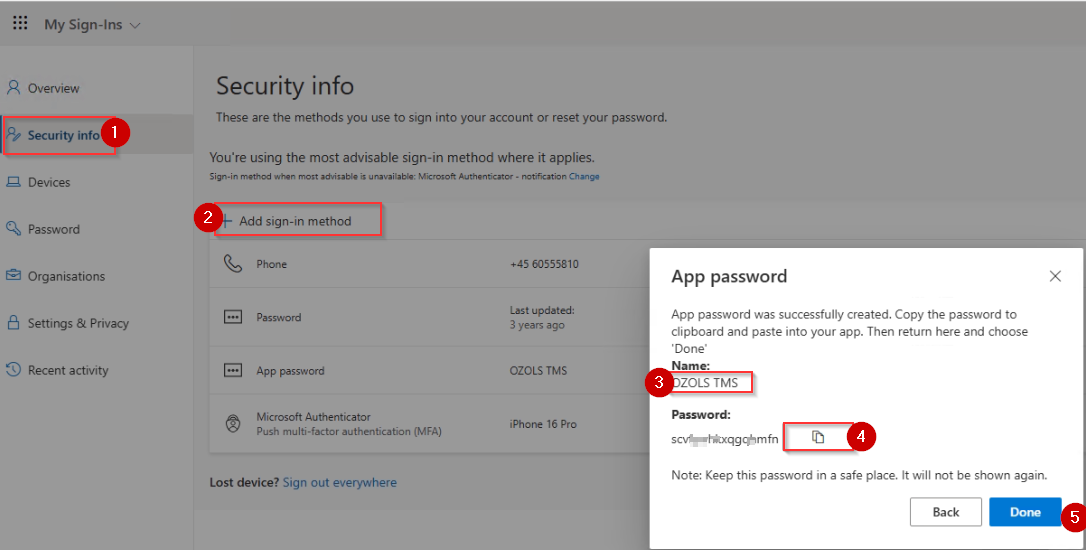Select the Password key icon in sidebar
The width and height of the screenshot is (1086, 550).
click(13, 228)
